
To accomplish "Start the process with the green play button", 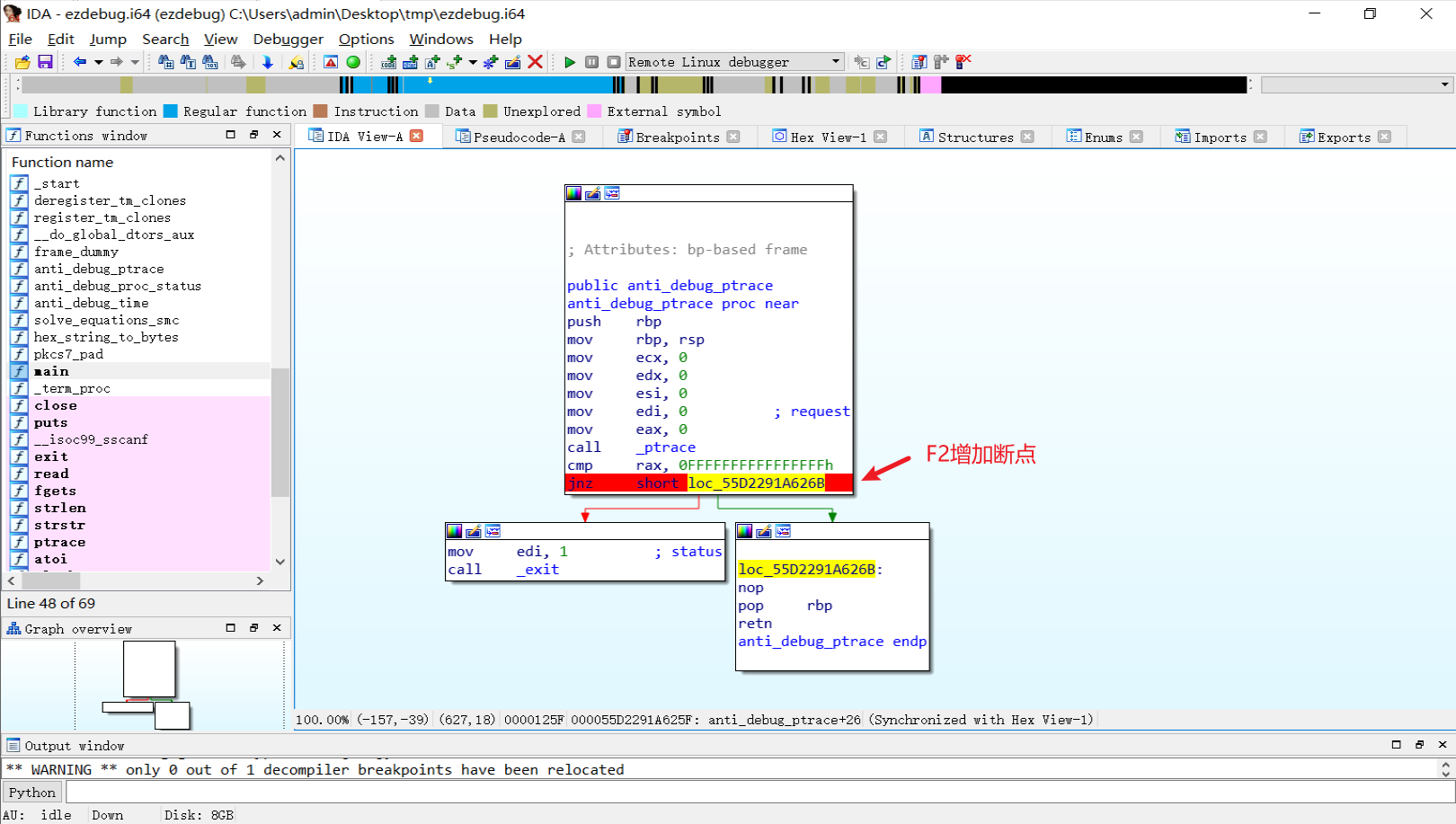I will pyautogui.click(x=569, y=62).
